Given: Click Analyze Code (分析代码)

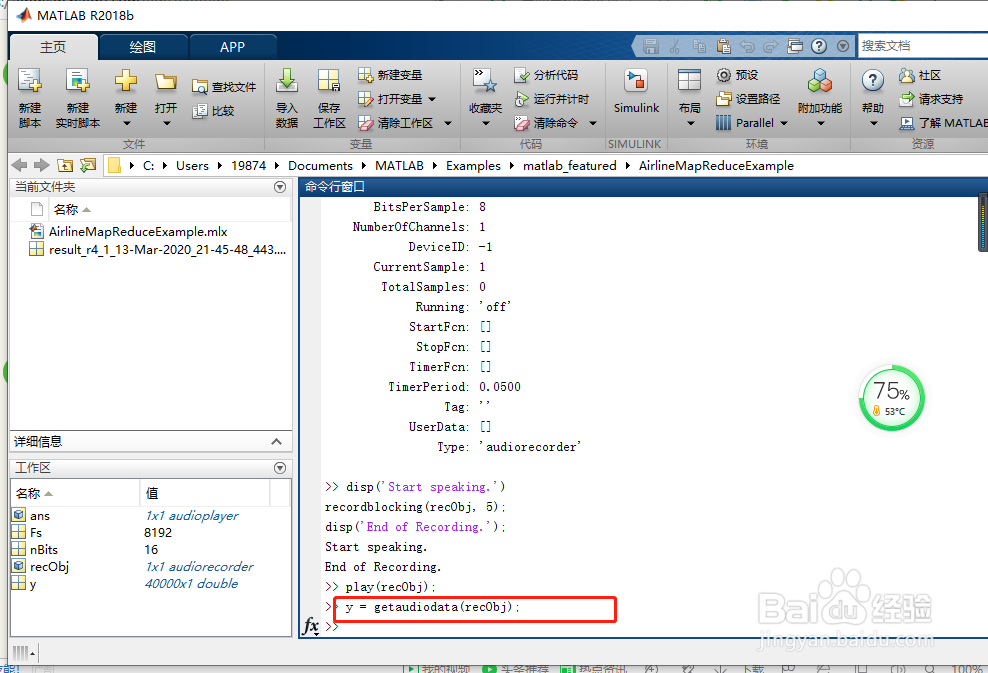Looking at the screenshot, I should click(x=546, y=75).
